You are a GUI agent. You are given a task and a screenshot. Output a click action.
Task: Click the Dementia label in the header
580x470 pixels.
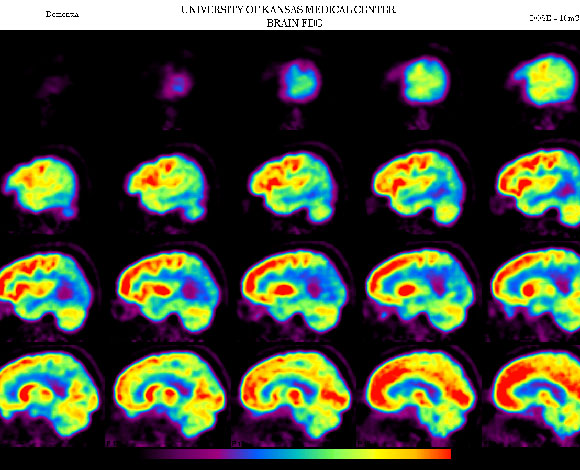tap(62, 14)
